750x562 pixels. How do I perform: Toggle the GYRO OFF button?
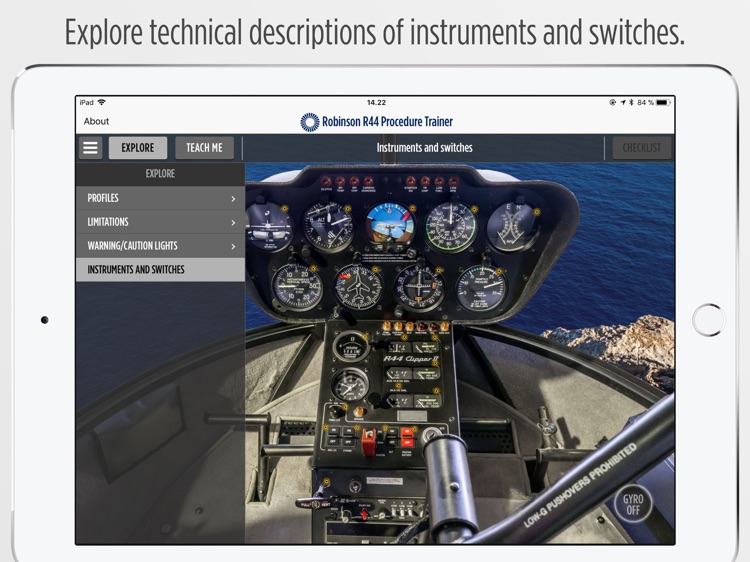633,505
